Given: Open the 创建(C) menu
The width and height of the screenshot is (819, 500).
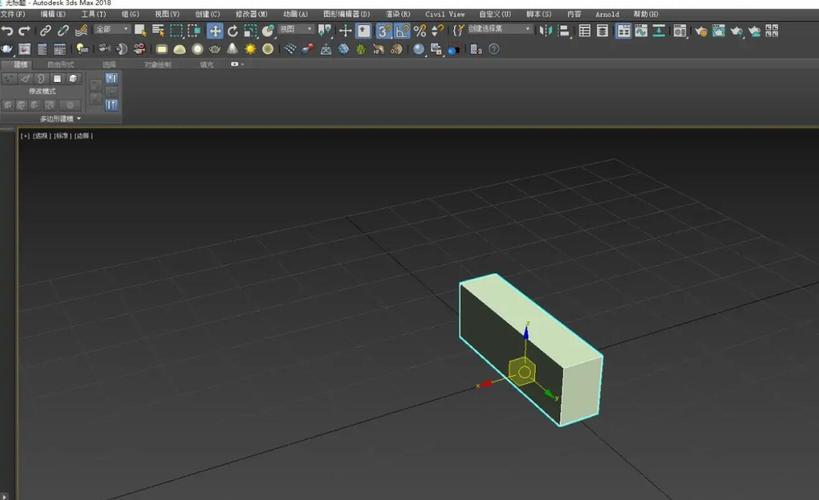Looking at the screenshot, I should pos(207,14).
